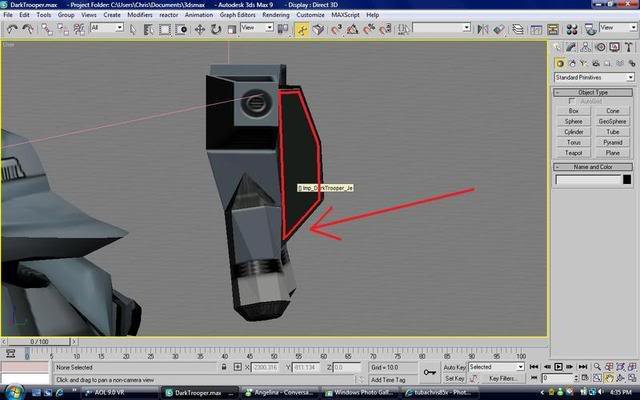Create a Sphere primitive
The height and width of the screenshot is (400, 640).
click(x=573, y=121)
